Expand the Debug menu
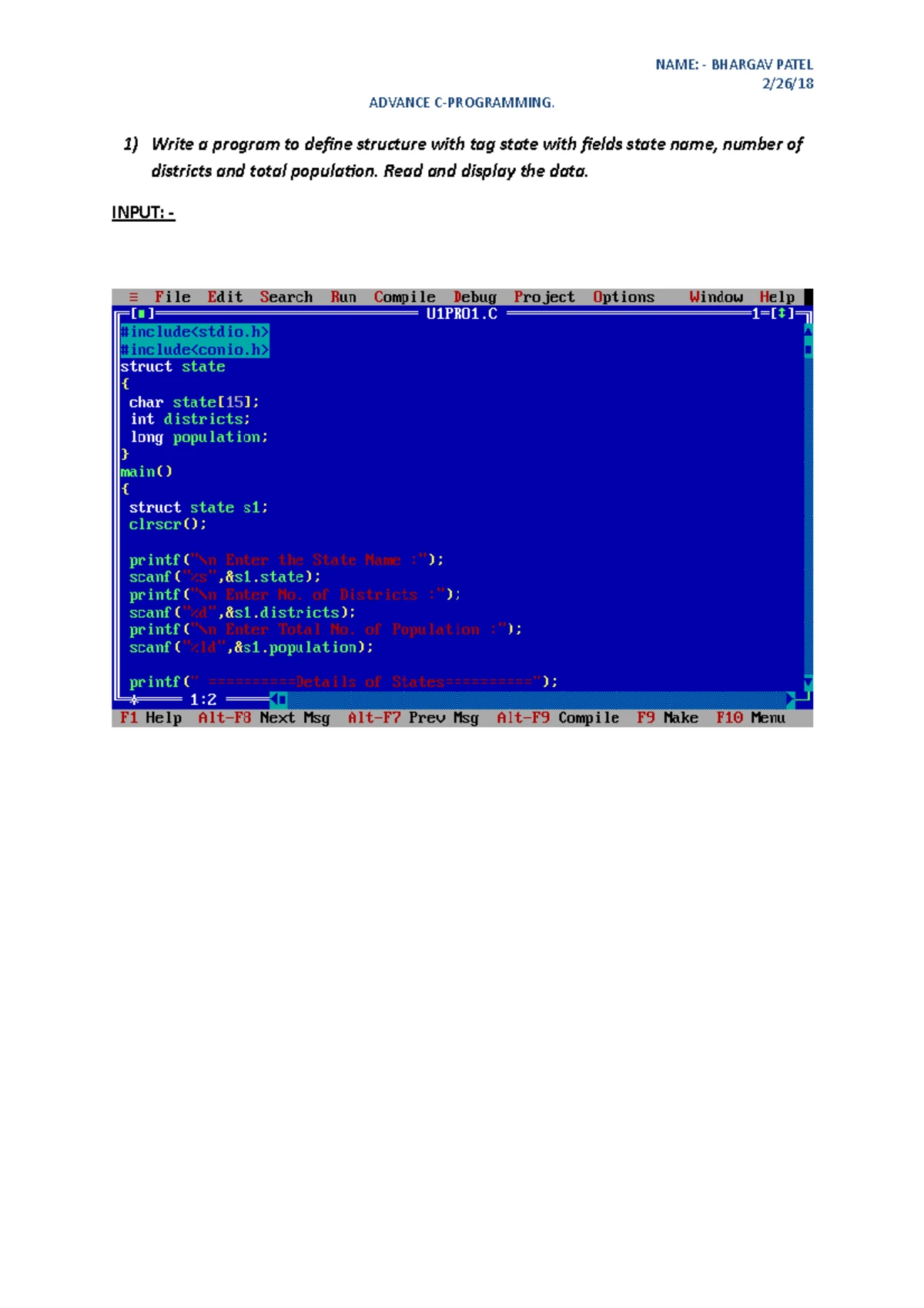 475,297
